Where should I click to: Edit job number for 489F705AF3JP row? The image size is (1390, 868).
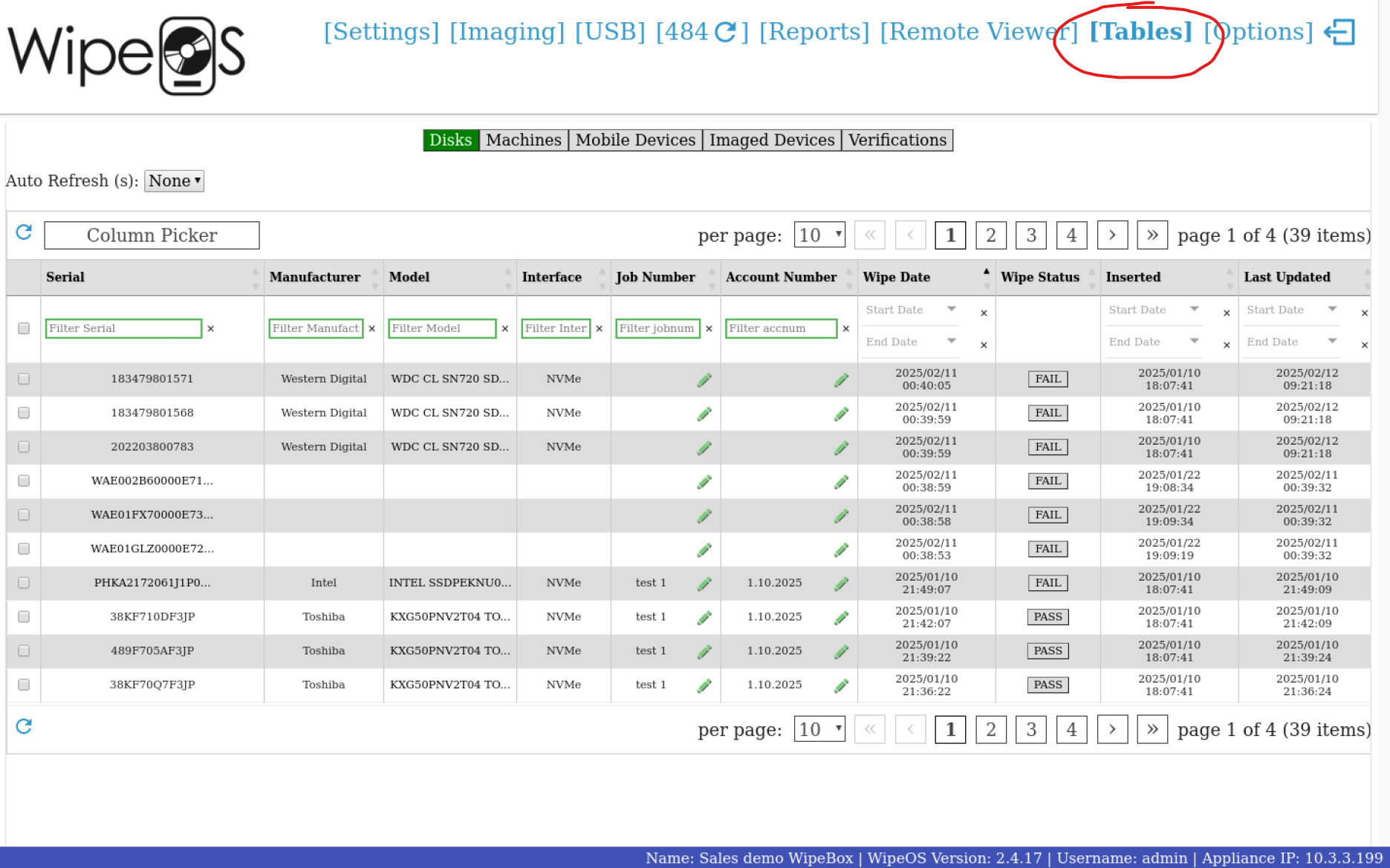(704, 651)
